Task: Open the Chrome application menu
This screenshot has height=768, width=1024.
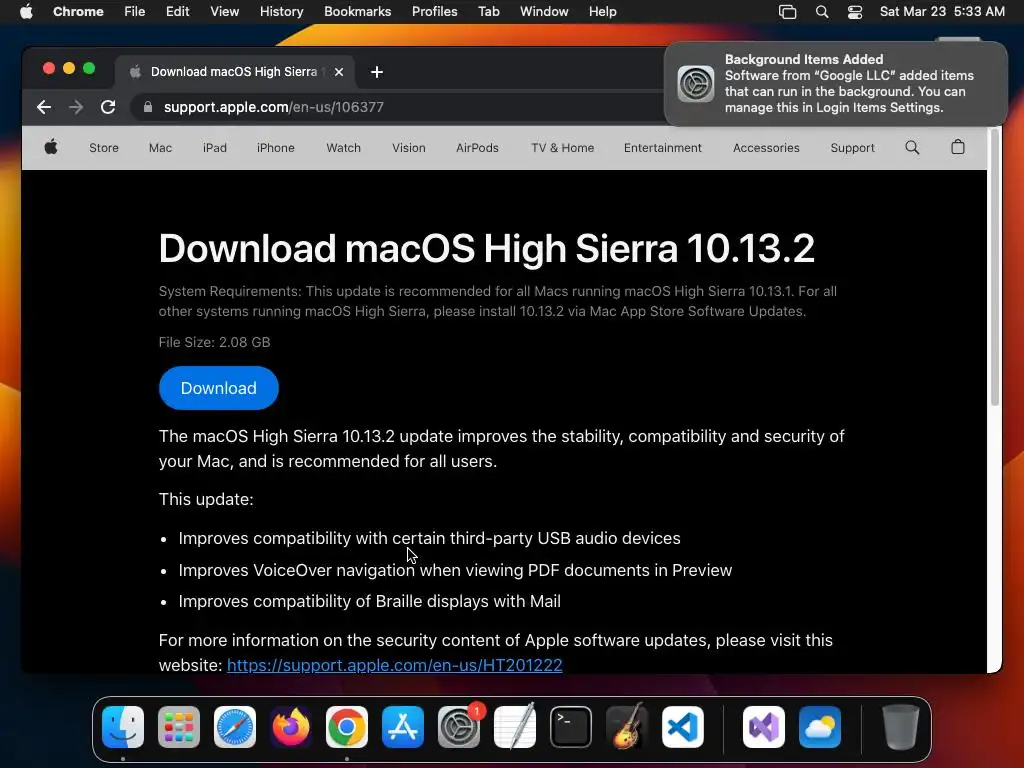Action: coord(78,11)
